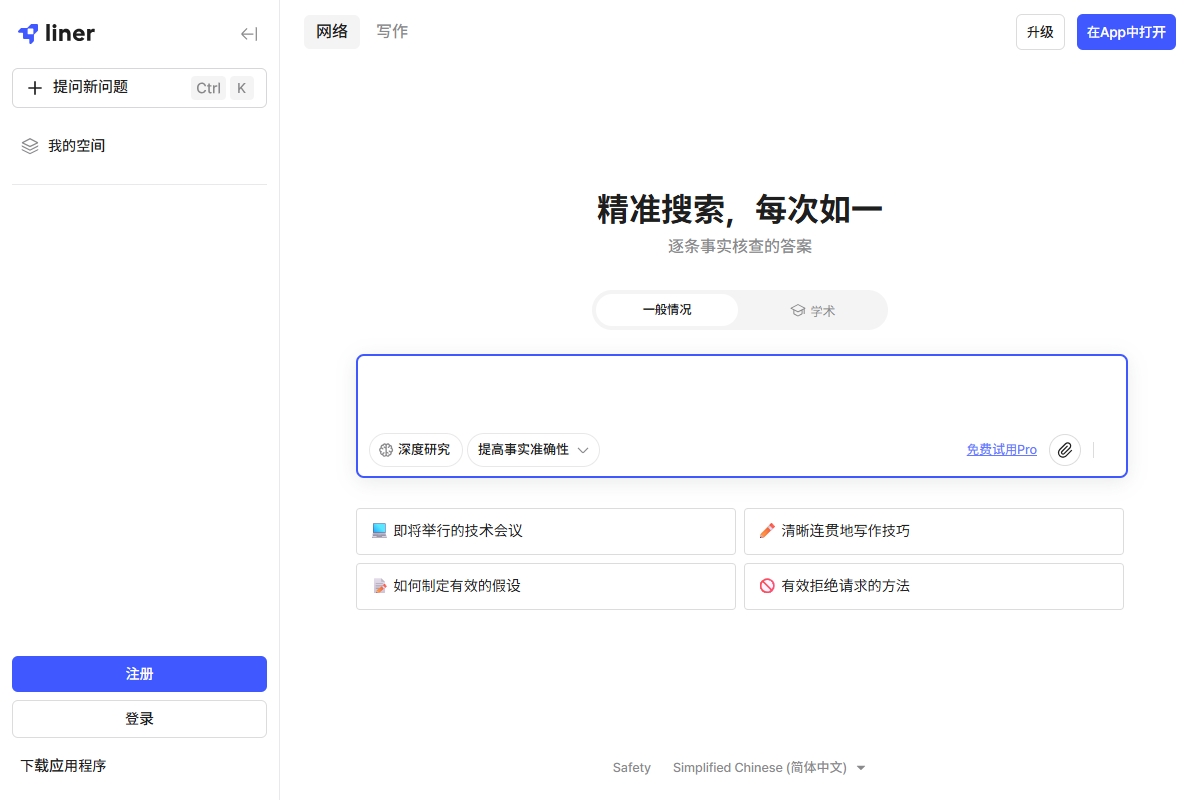Select the 网络 tab
This screenshot has width=1200, height=800.
click(x=332, y=32)
